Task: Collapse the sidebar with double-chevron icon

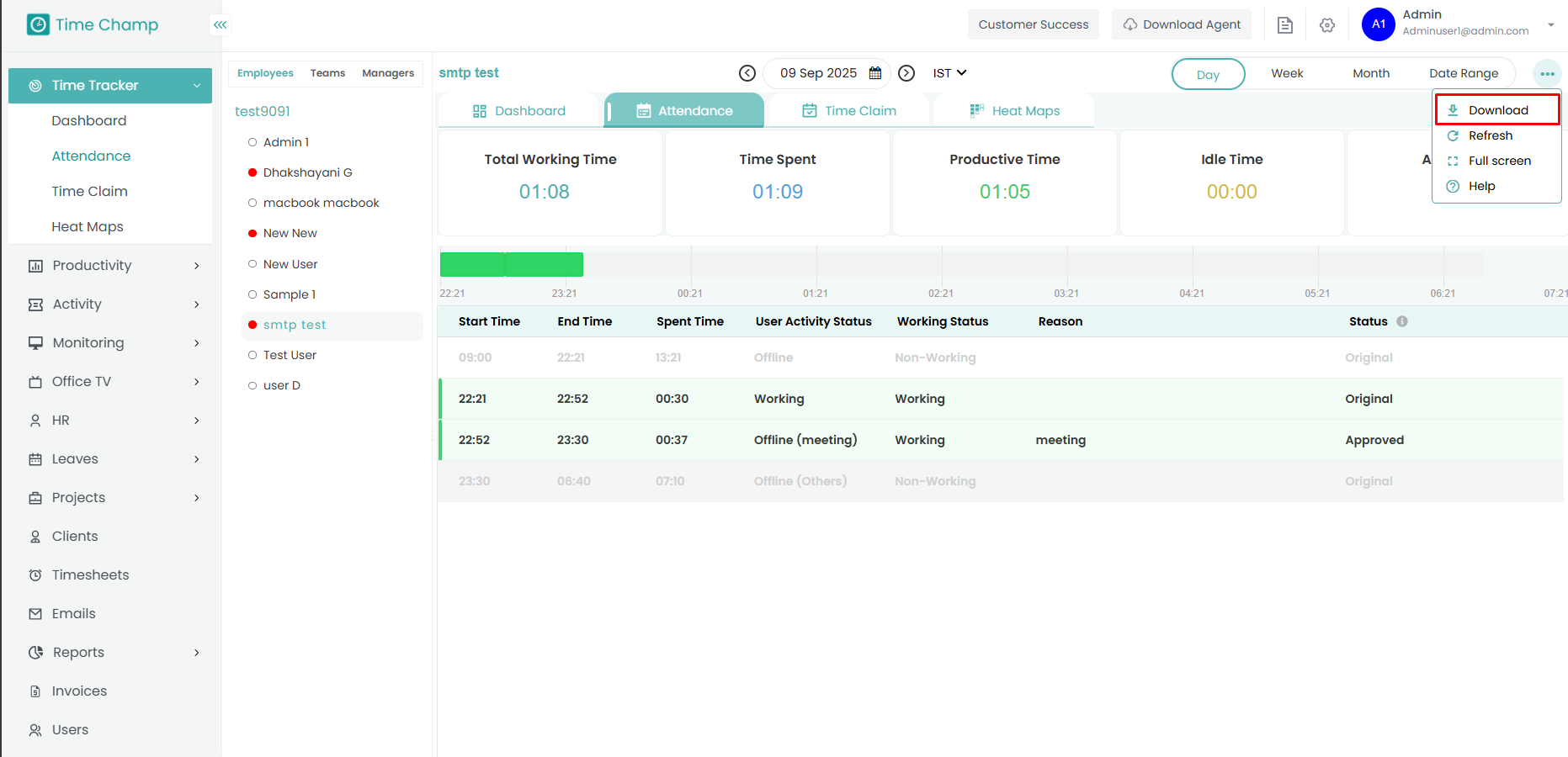Action: coord(220,25)
